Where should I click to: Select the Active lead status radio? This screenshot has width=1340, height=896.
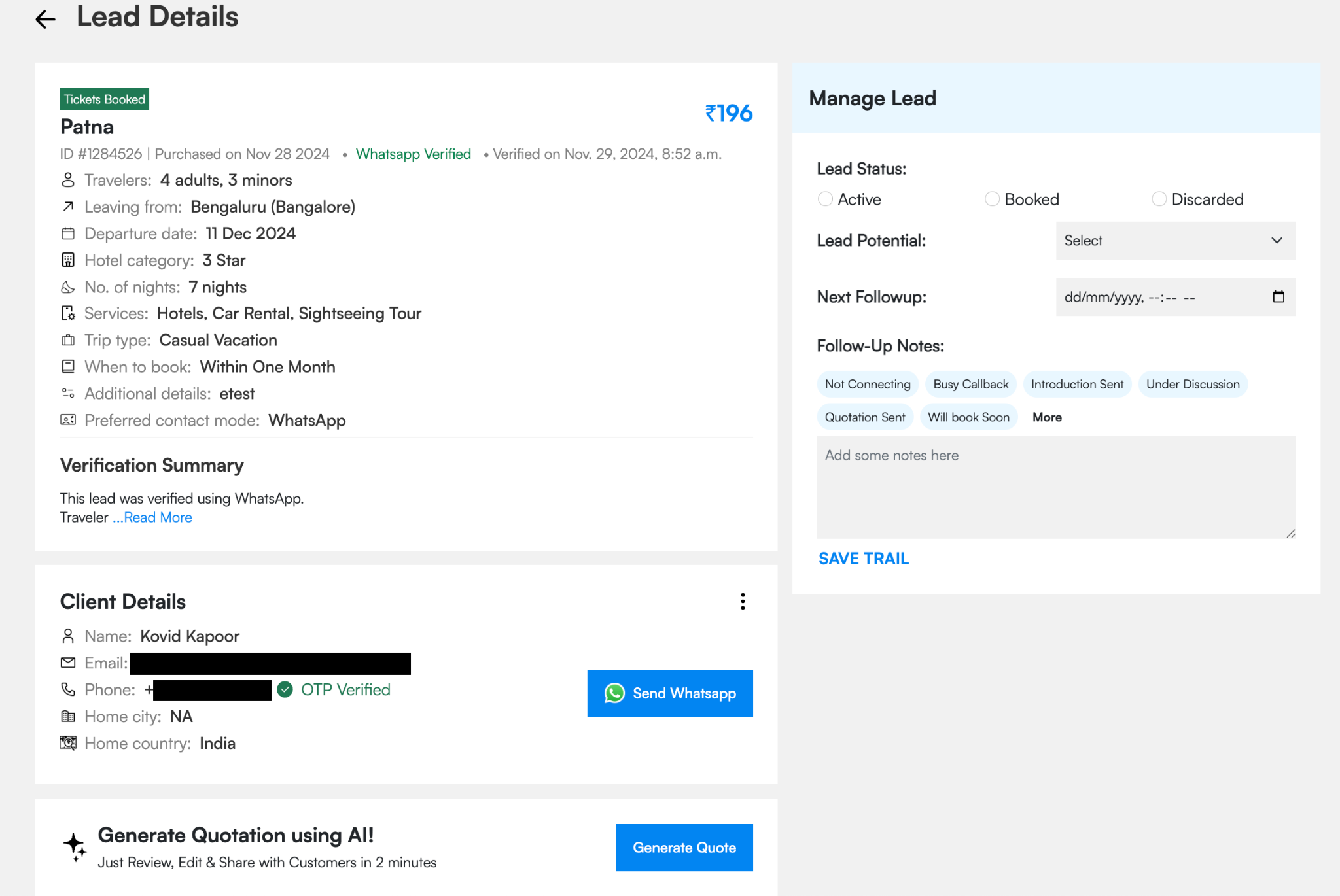(x=826, y=199)
